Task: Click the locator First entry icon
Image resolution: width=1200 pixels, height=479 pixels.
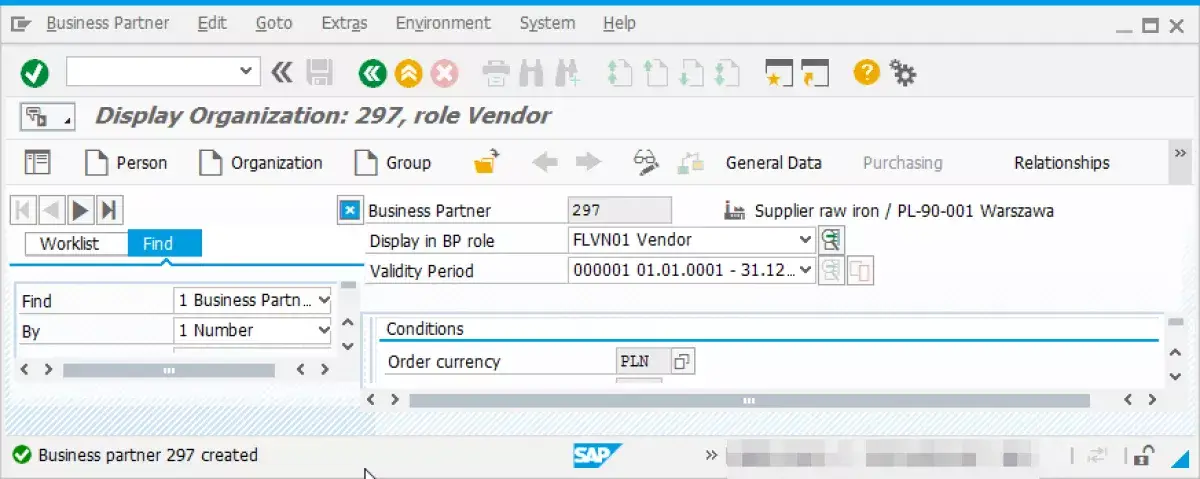Action: [23, 210]
